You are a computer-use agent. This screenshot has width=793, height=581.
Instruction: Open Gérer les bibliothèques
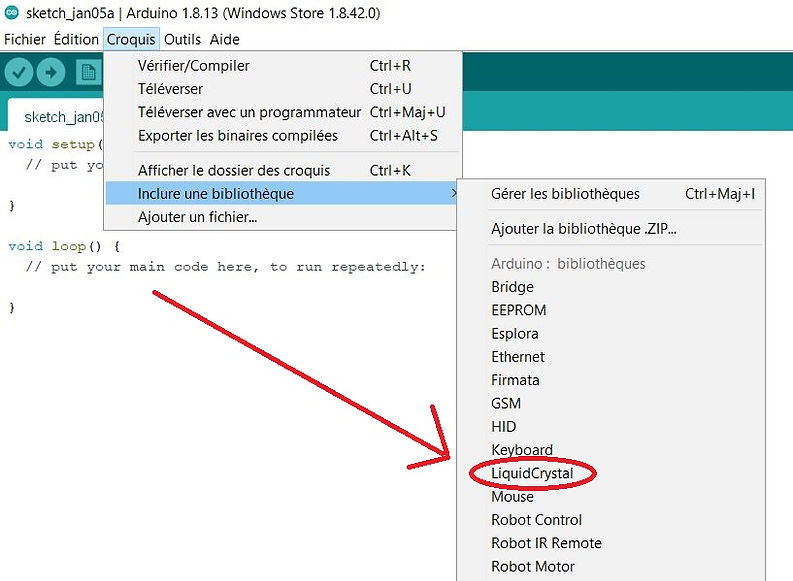pyautogui.click(x=611, y=194)
